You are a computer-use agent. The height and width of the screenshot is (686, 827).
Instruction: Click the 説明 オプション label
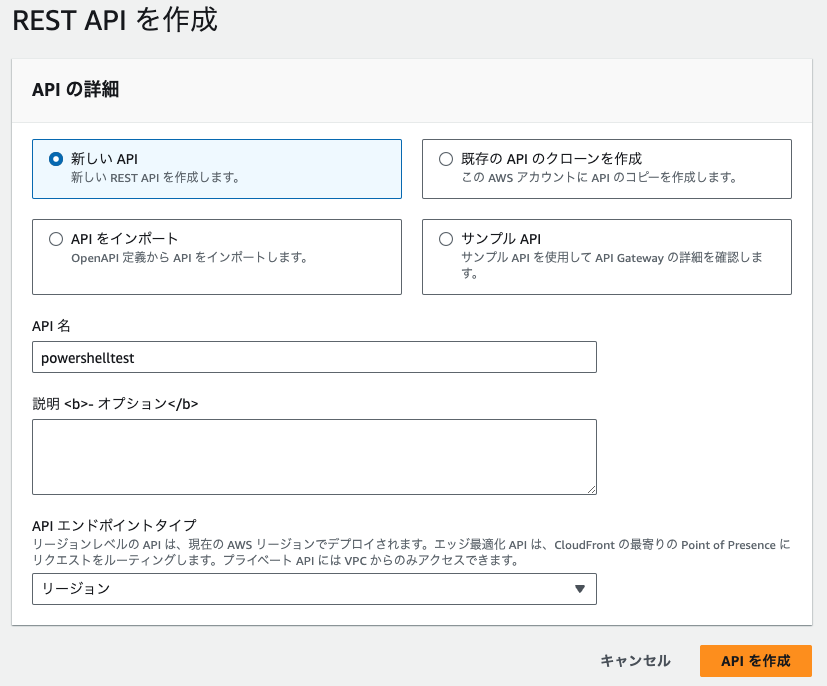pyautogui.click(x=116, y=404)
